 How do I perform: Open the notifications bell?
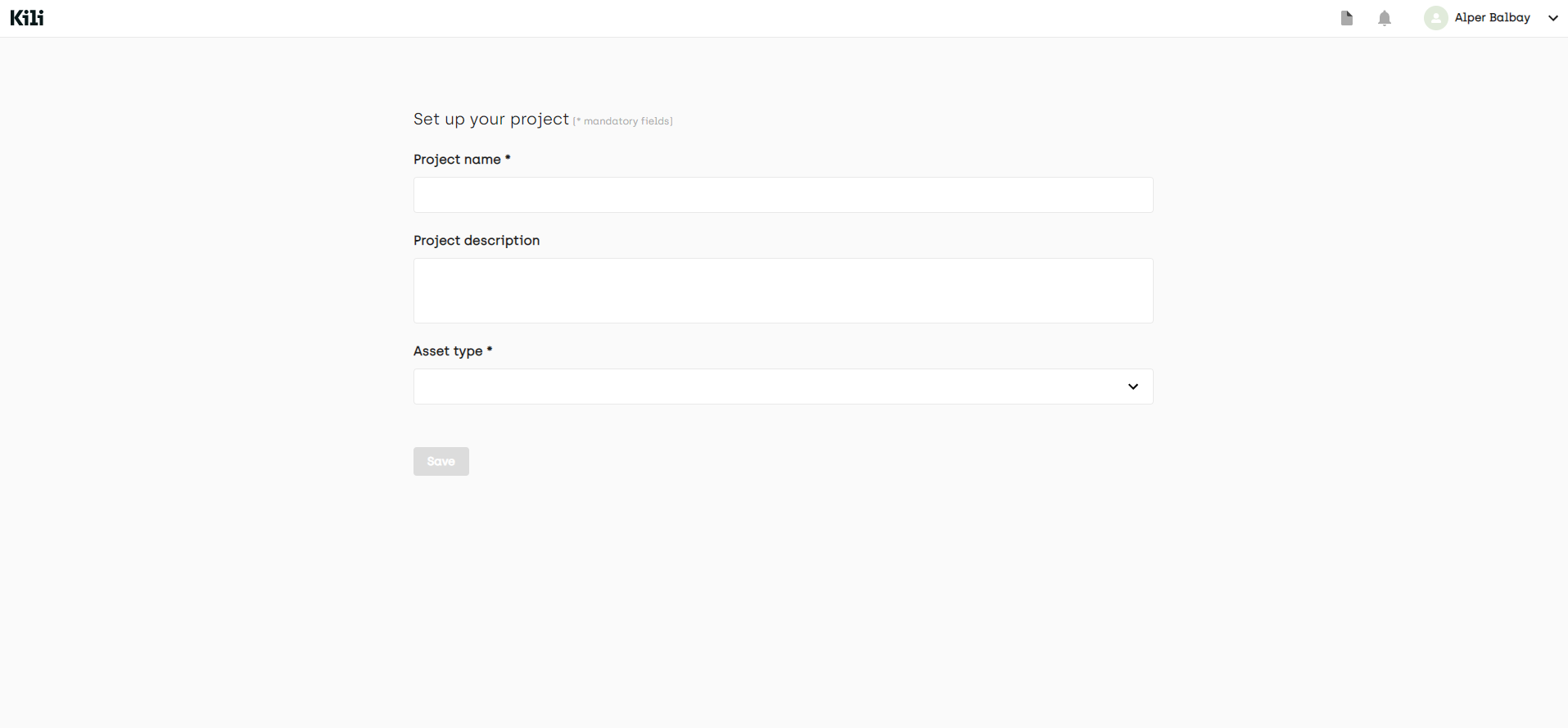click(x=1384, y=18)
